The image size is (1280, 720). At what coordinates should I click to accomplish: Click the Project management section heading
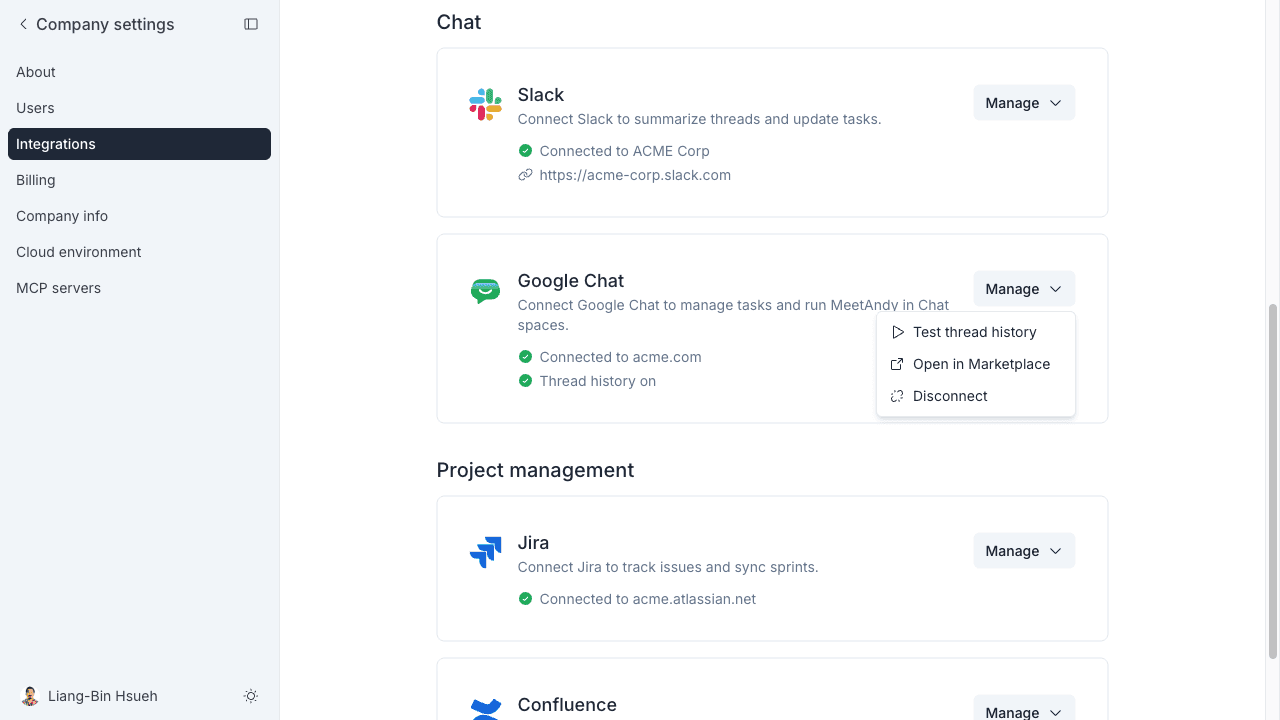click(x=535, y=470)
